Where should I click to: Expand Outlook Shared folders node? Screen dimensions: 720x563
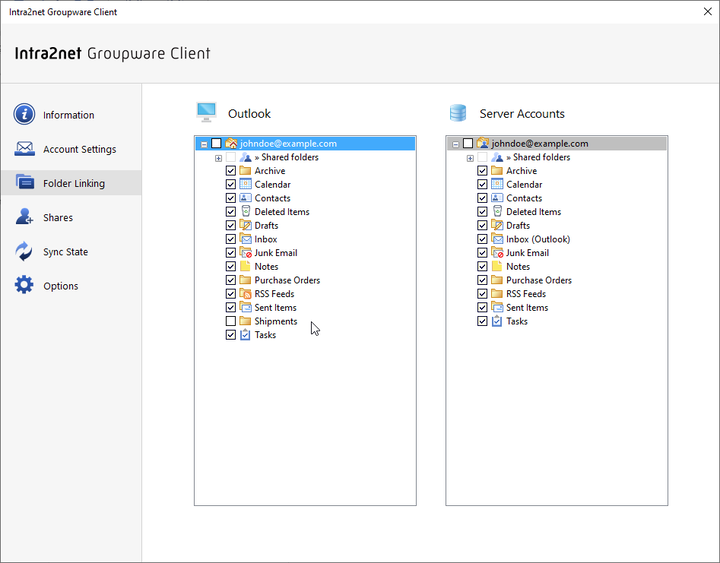click(x=219, y=158)
